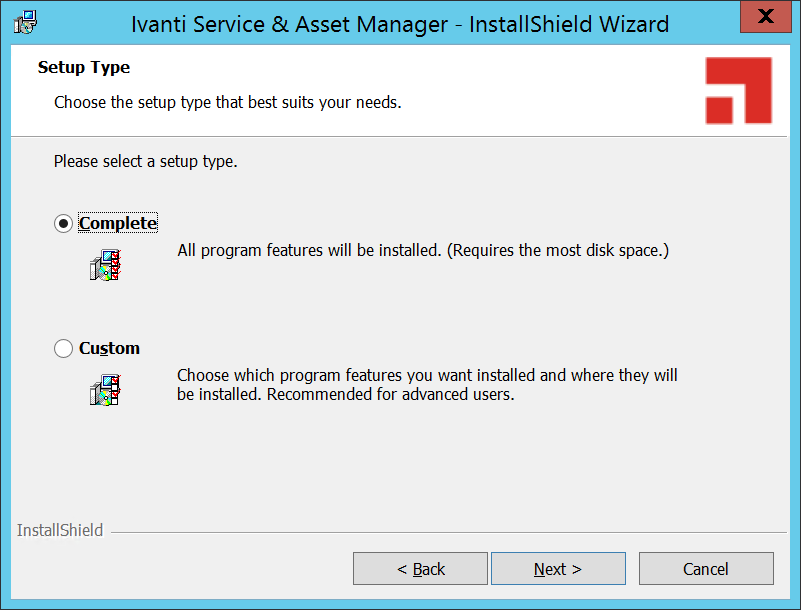Click the bold "Complete" option label
The width and height of the screenshot is (801, 610).
(118, 224)
